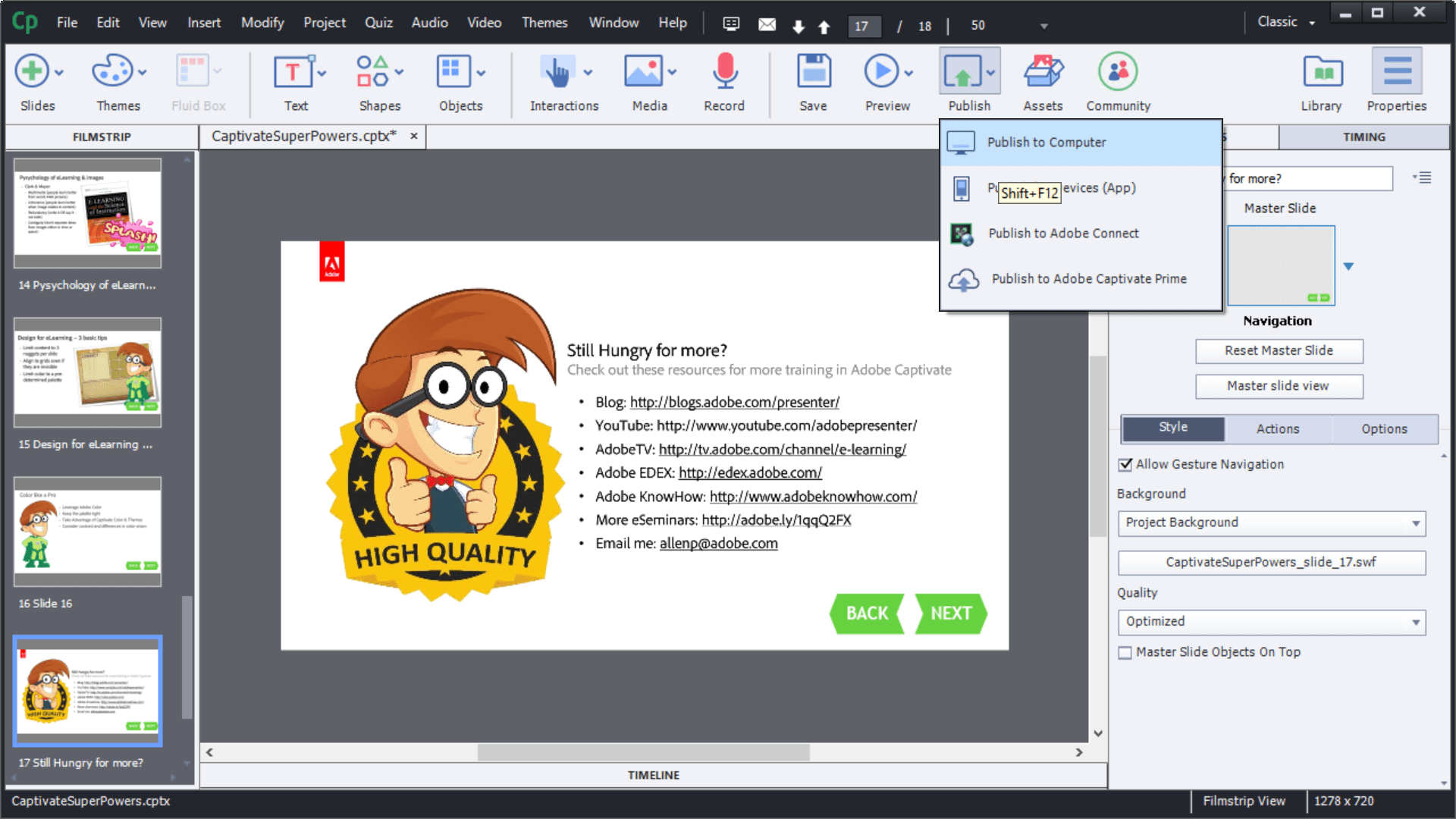Screen dimensions: 1456x819
Task: Switch to the Actions tab
Action: coord(1277,428)
